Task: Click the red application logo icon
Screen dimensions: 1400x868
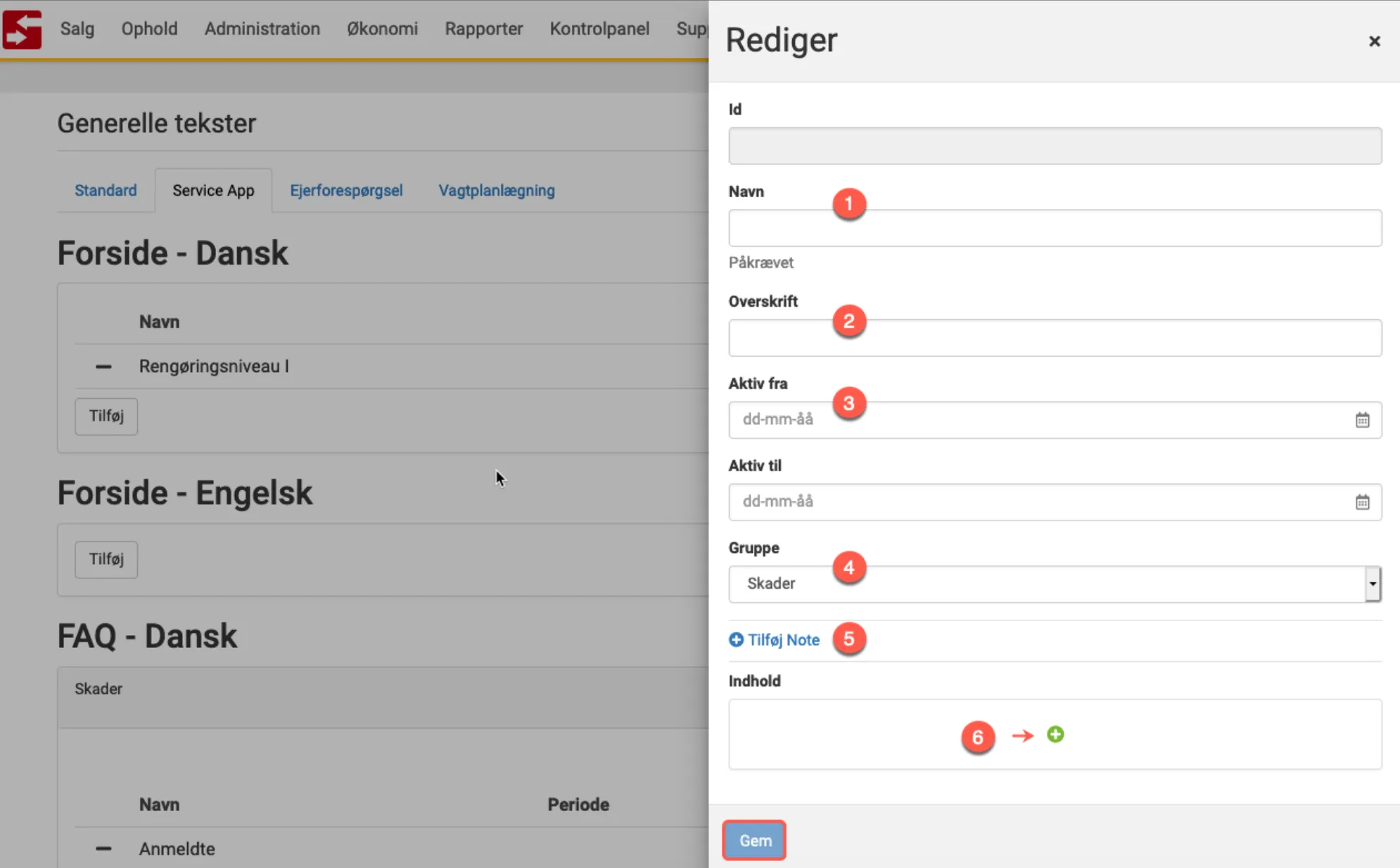Action: click(x=23, y=29)
